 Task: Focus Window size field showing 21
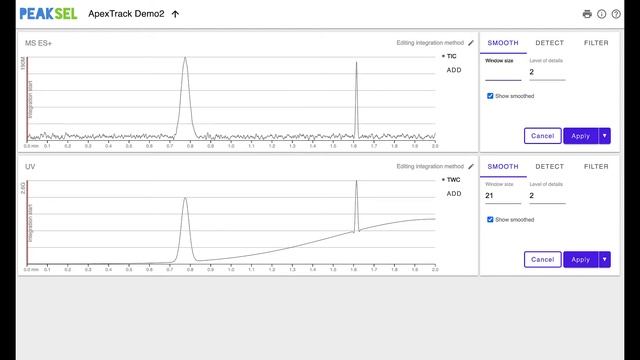coord(503,196)
